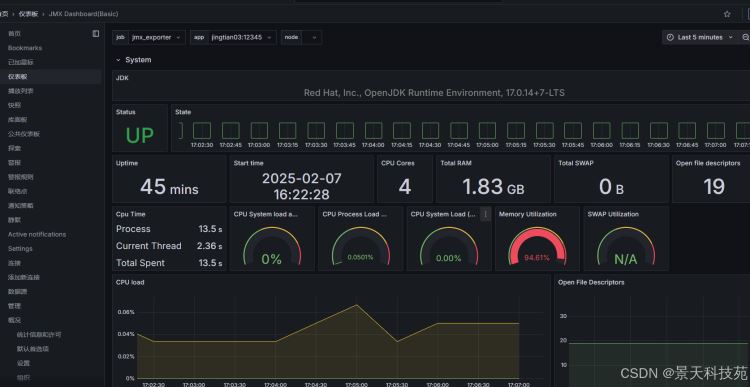
Task: Click the clock icon in time picker
Action: [670, 37]
